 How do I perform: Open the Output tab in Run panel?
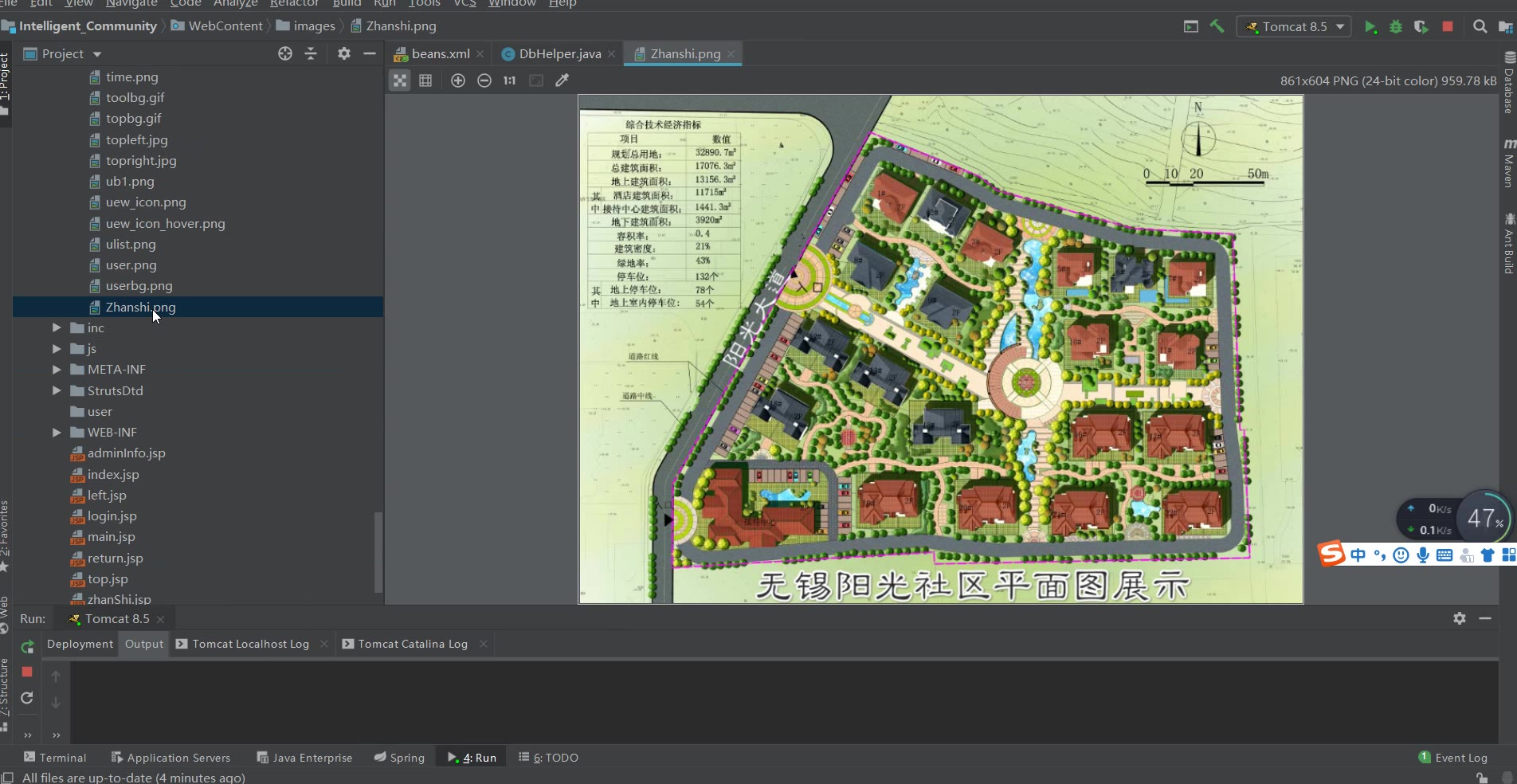click(x=144, y=644)
